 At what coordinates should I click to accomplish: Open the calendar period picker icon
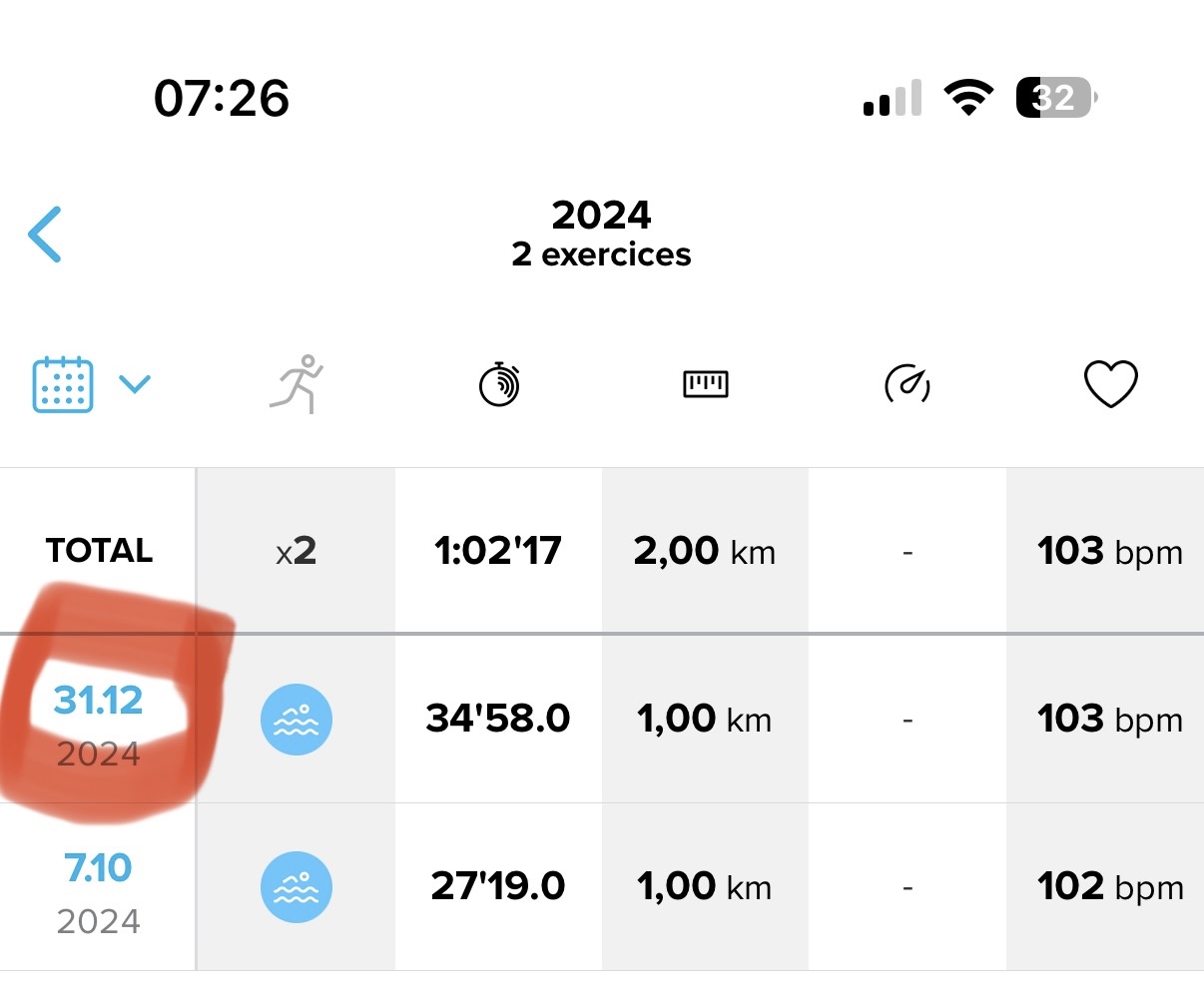click(63, 384)
